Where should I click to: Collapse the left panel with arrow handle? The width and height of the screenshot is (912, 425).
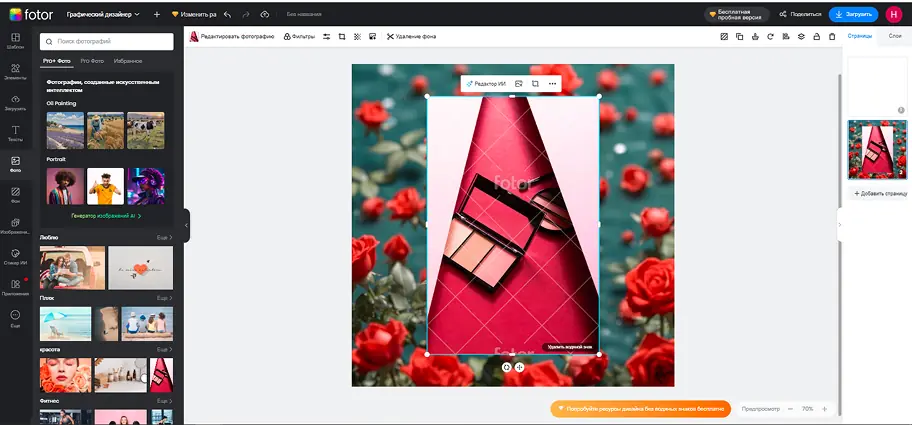click(186, 225)
